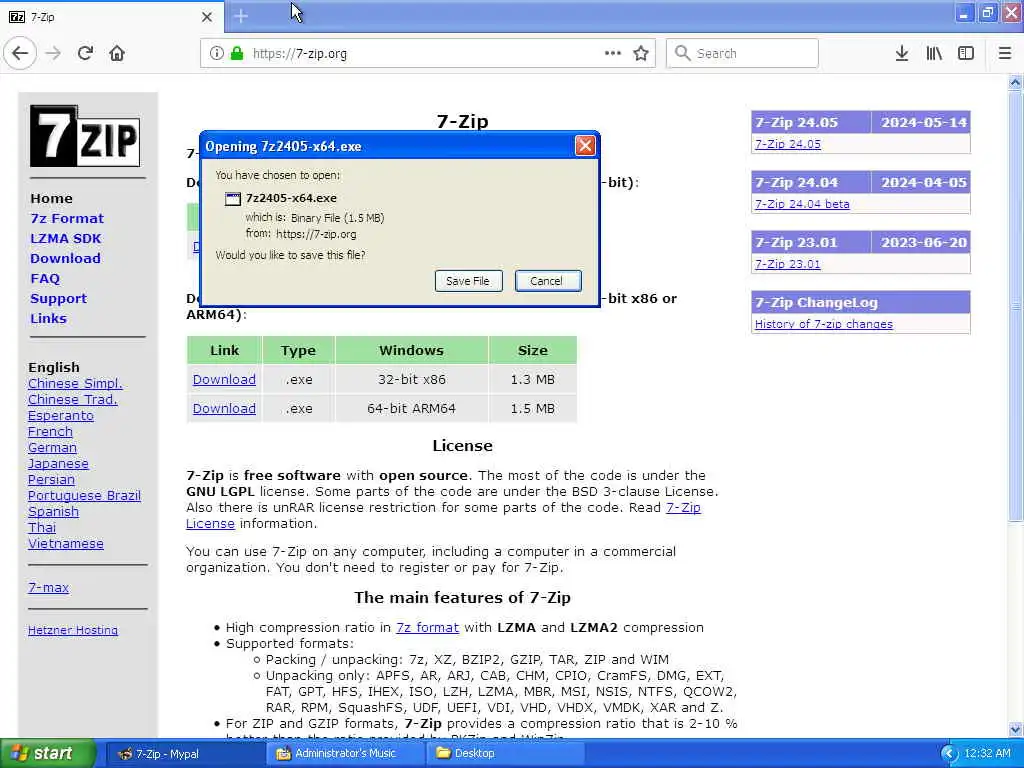Image resolution: width=1024 pixels, height=768 pixels.
Task: Open the Windows start button
Action: point(48,753)
